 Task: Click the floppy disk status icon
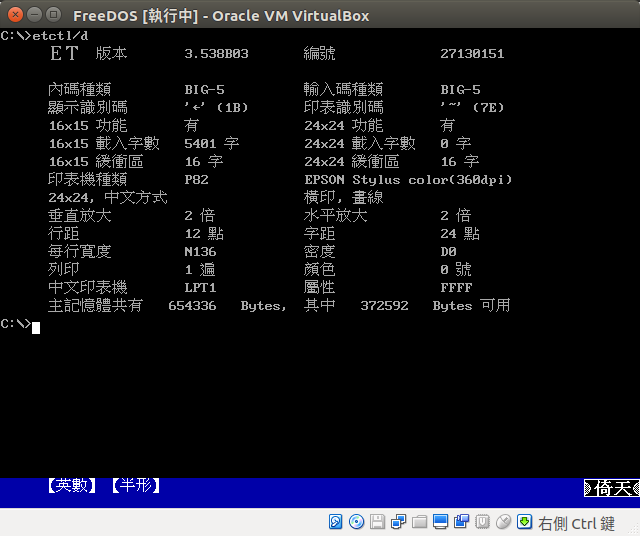point(378,522)
